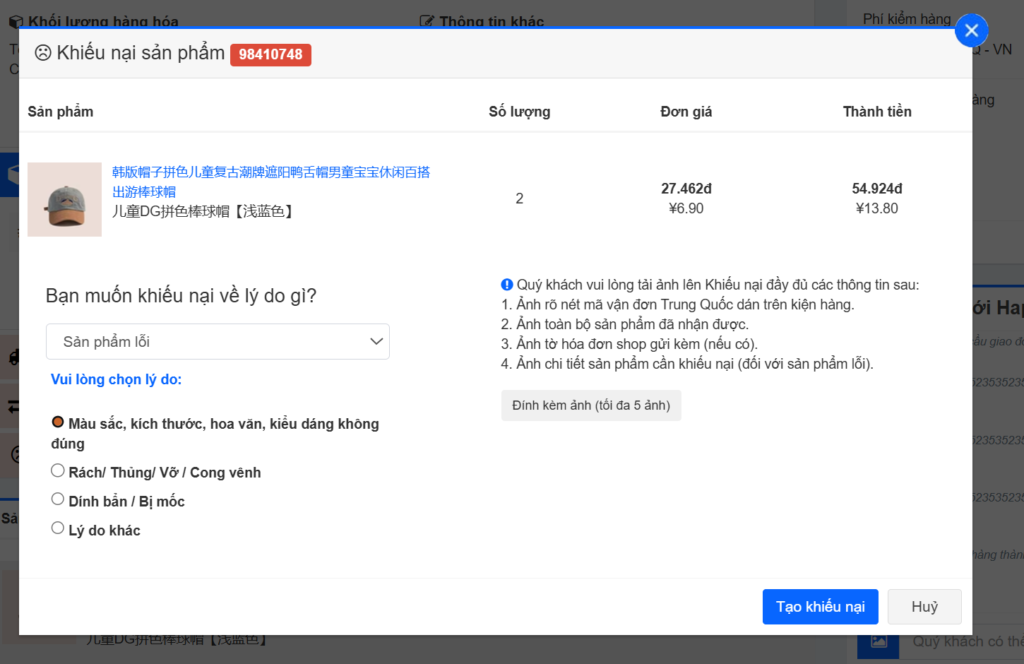Close the complaint dialog with the X icon
Screen dimensions: 1024x664
tap(971, 31)
